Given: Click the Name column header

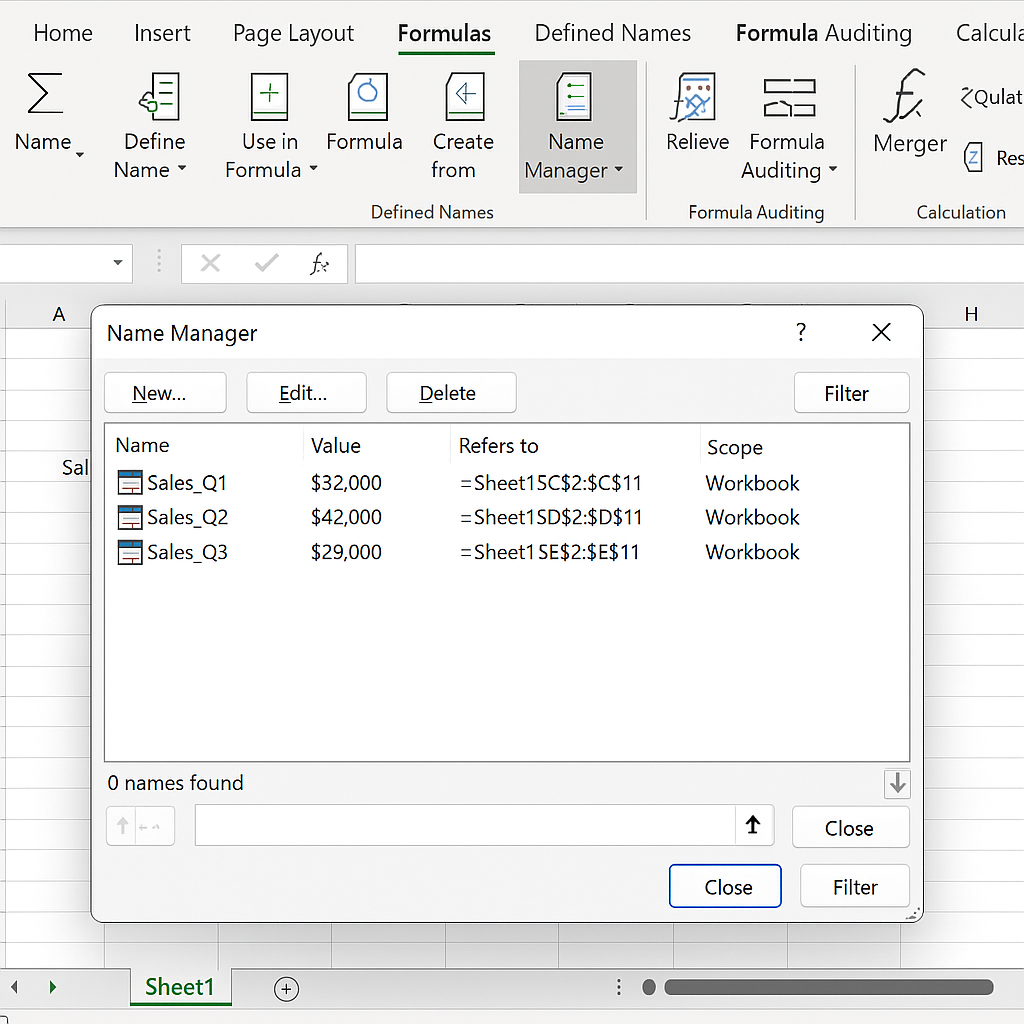Looking at the screenshot, I should (x=142, y=445).
